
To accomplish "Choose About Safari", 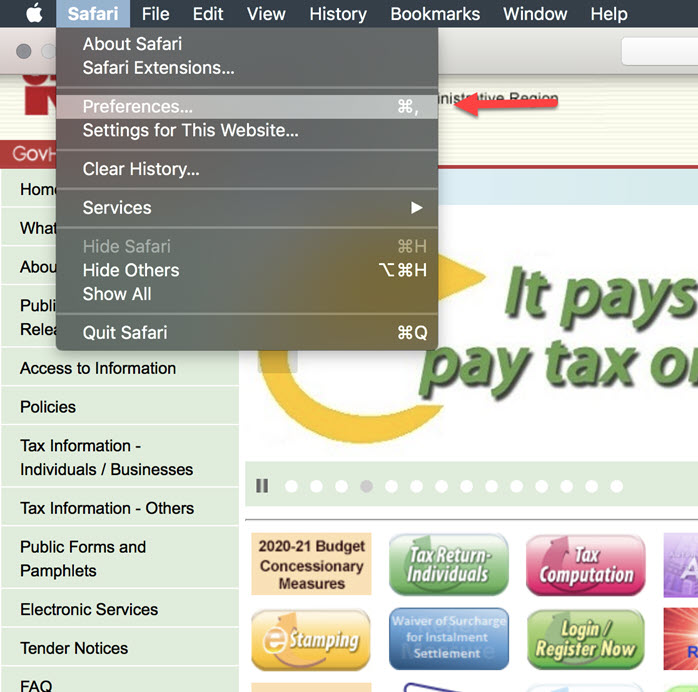I will point(247,44).
